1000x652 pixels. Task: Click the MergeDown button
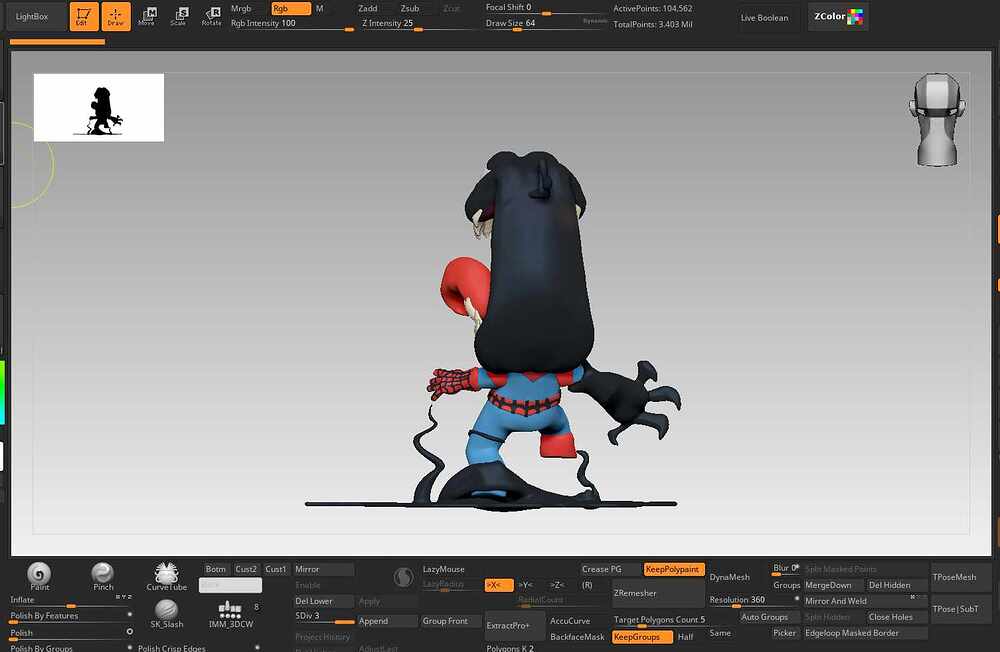pos(834,585)
